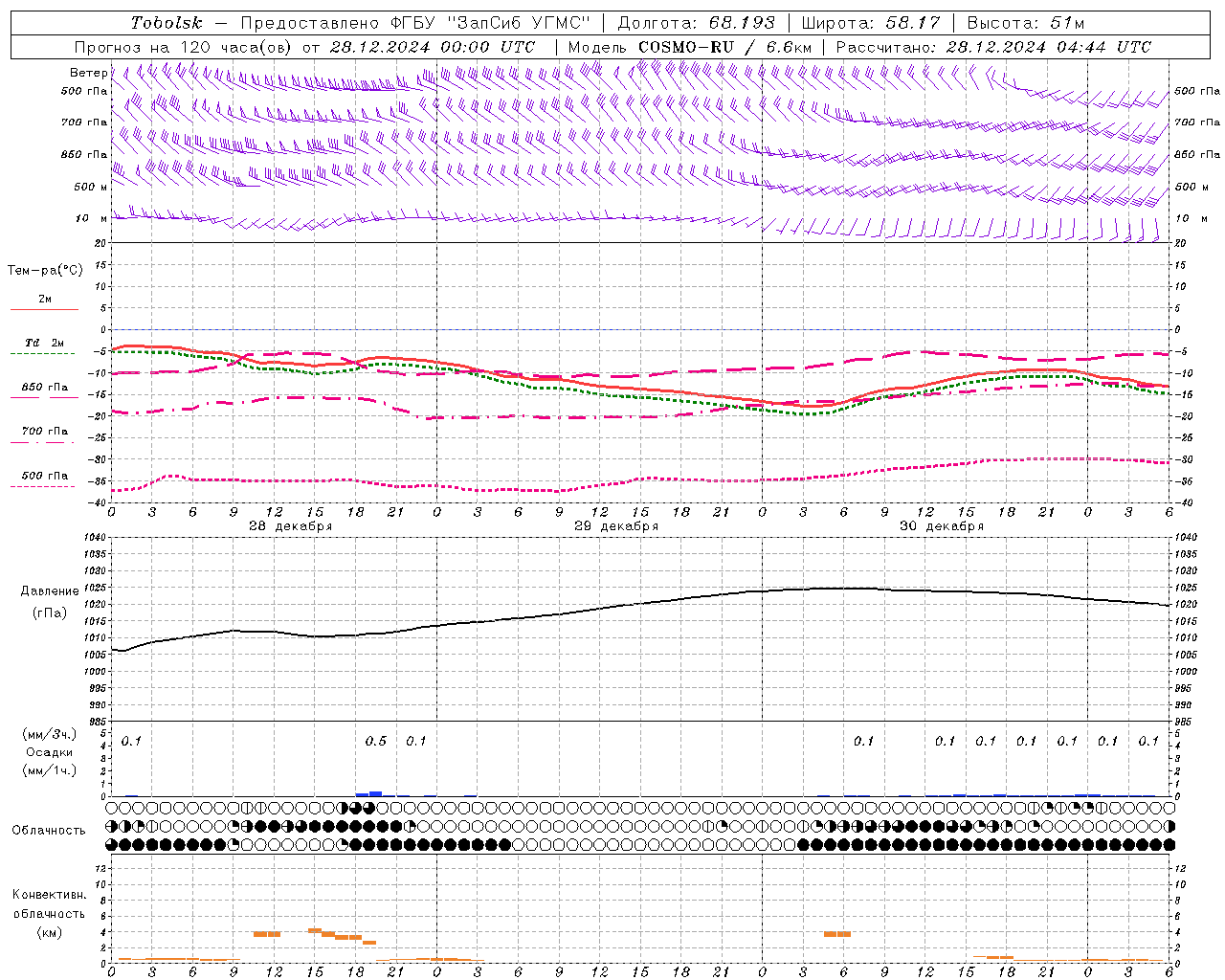Viewport: 1225px width, 980px height.
Task: Click the 'Конвективн.' convective cloud label
Action: (x=49, y=895)
